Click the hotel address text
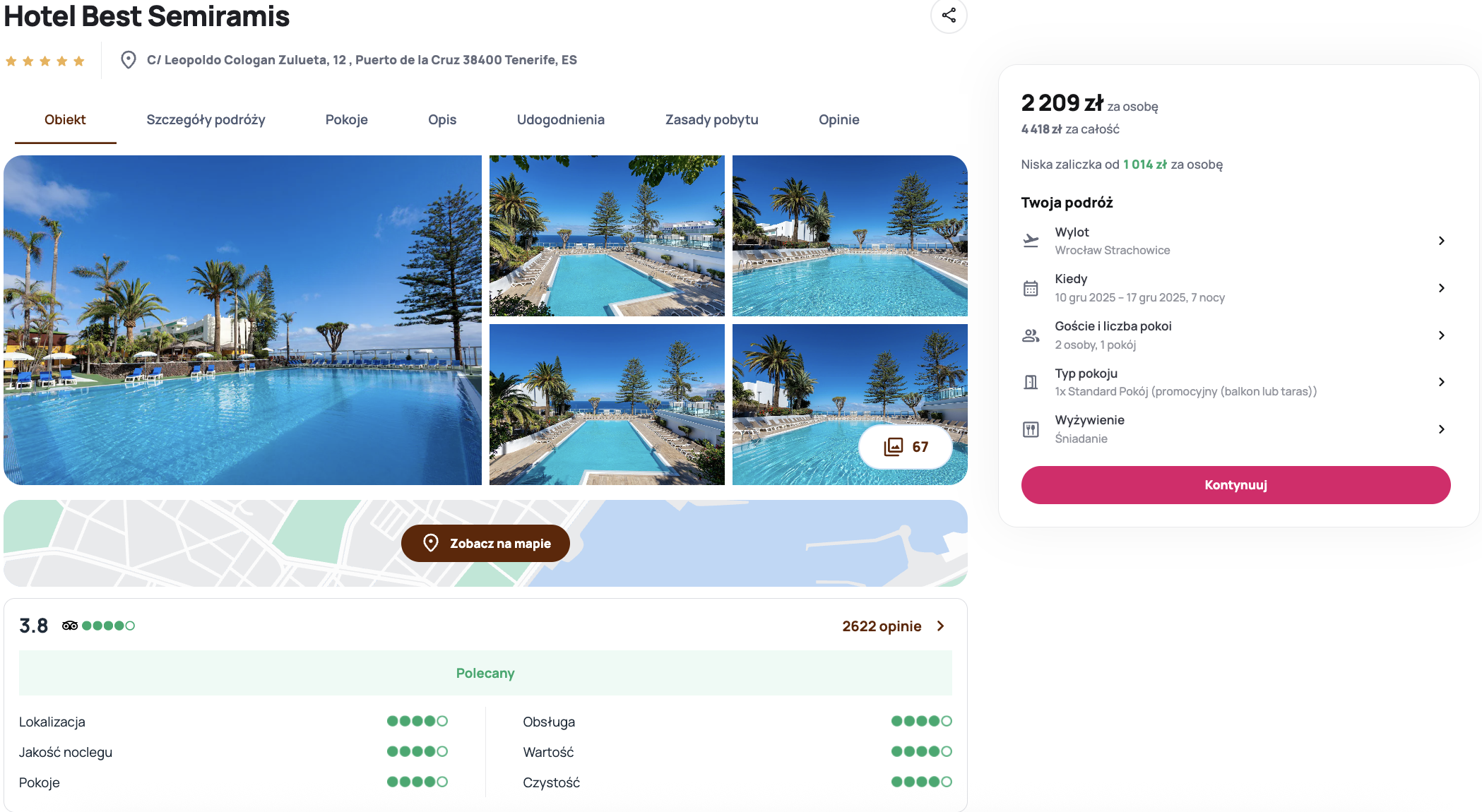The height and width of the screenshot is (812, 1482). [362, 60]
